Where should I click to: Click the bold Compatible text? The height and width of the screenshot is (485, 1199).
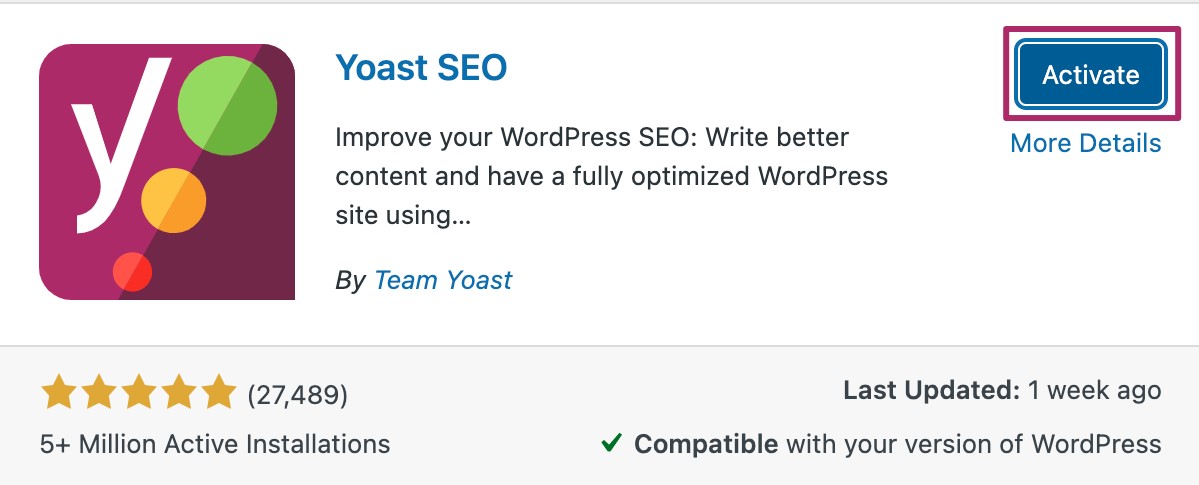(x=706, y=443)
